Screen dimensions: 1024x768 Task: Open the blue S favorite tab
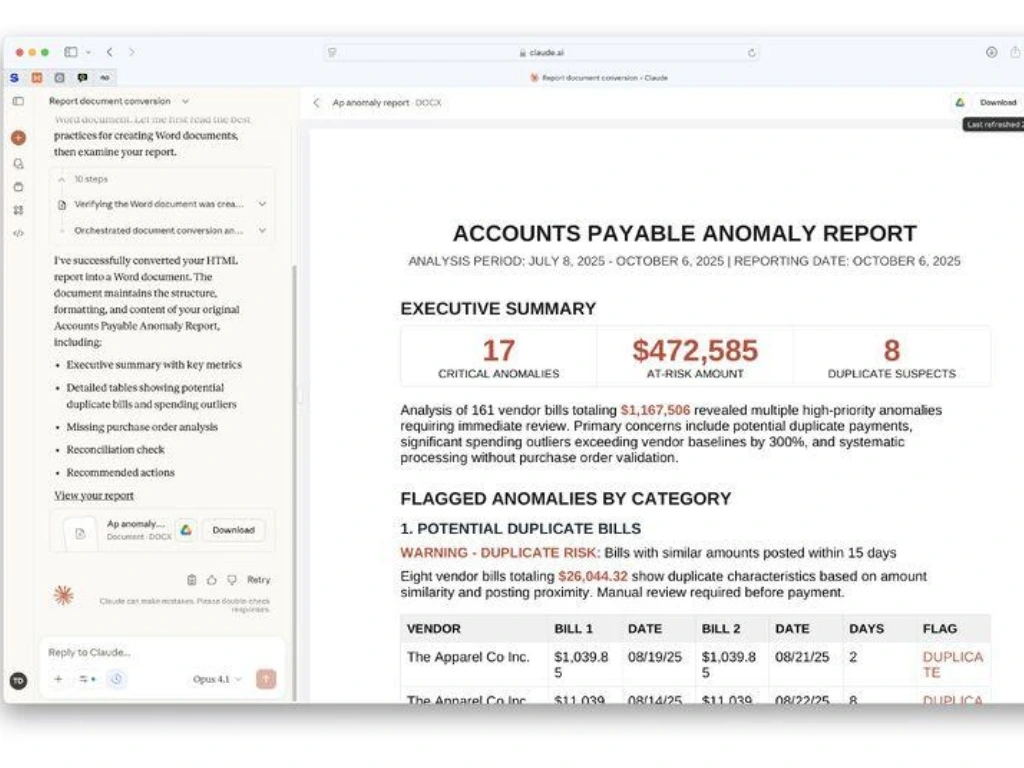click(x=14, y=78)
